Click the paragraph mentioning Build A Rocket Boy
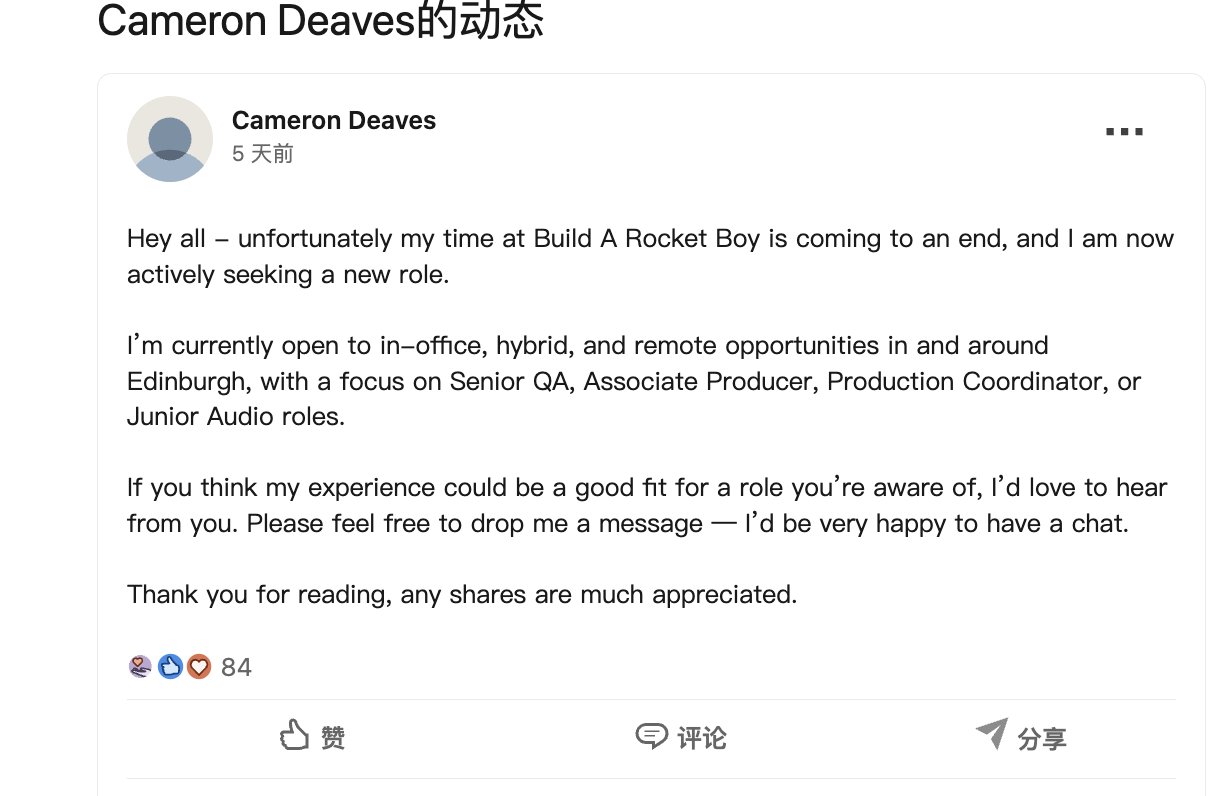The width and height of the screenshot is (1226, 796). click(x=650, y=257)
